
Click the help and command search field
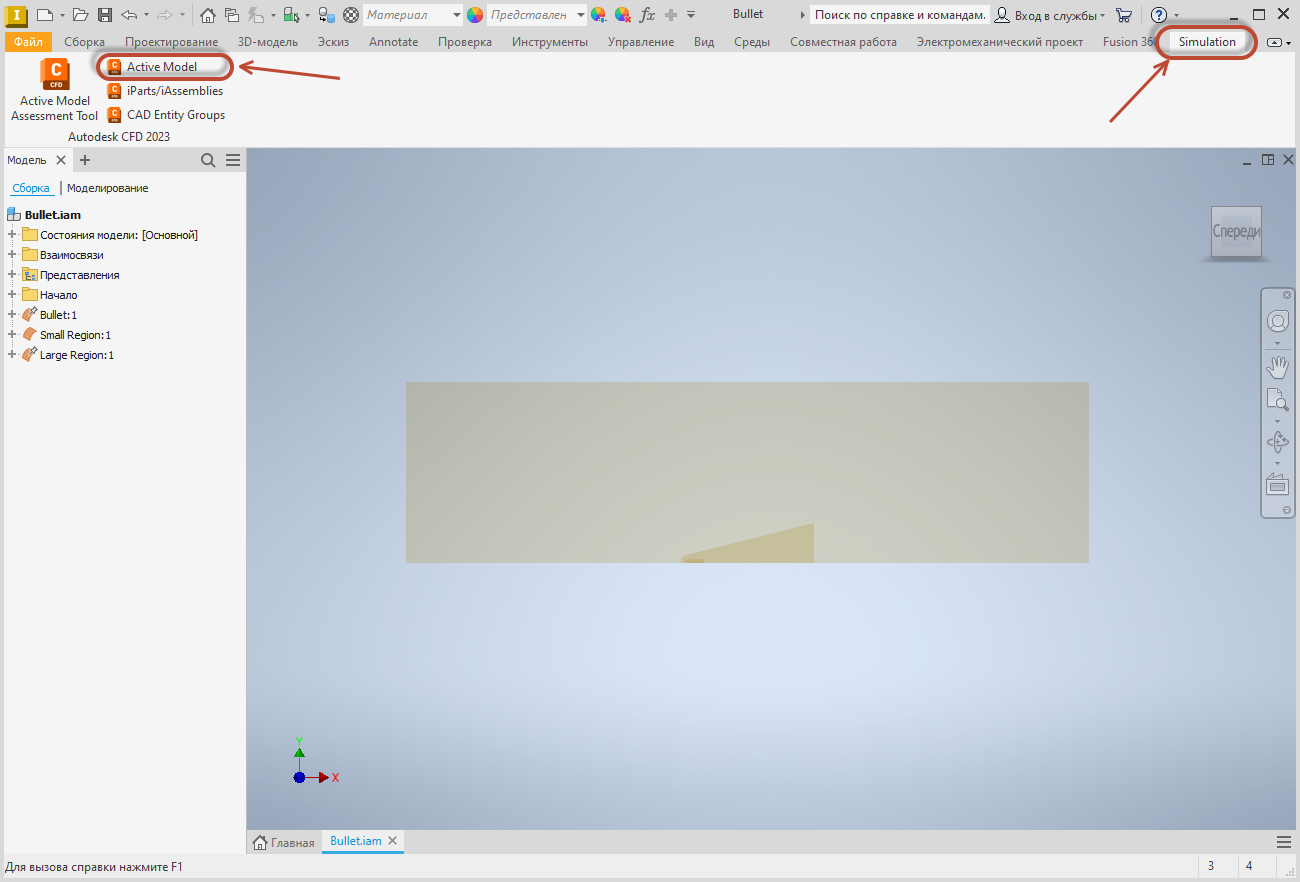(899, 15)
